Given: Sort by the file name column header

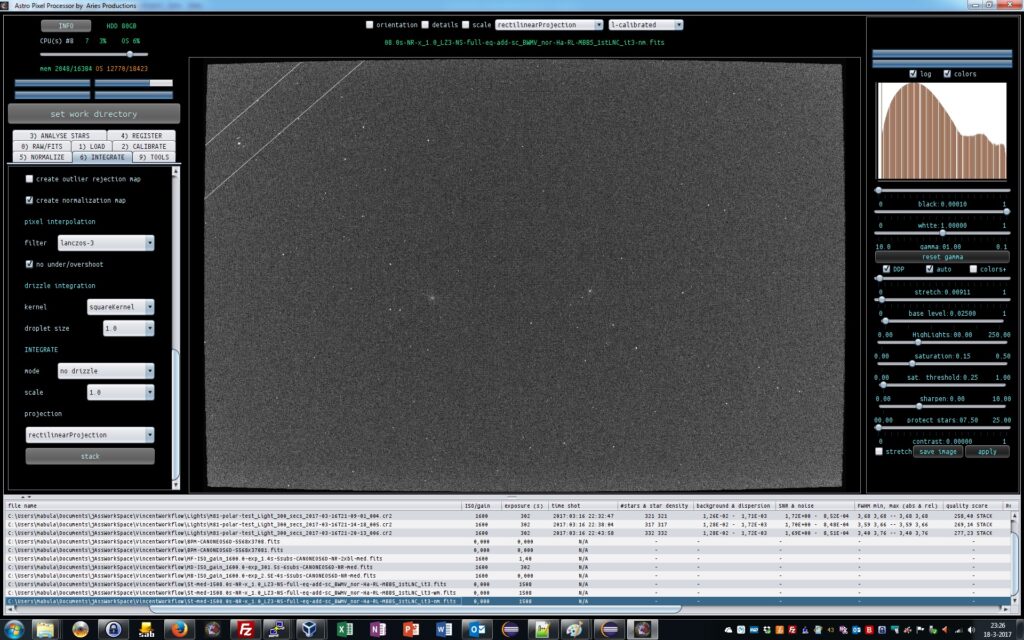Looking at the screenshot, I should click(x=233, y=505).
